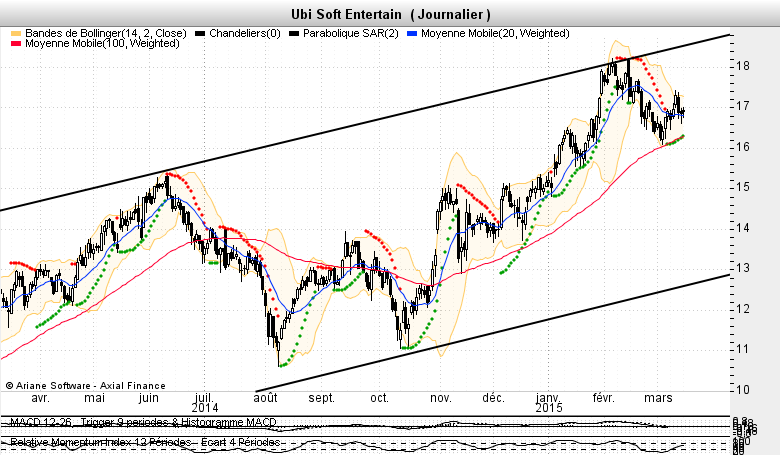780x455 pixels.
Task: Click the 'févr.' month label
Action: pos(604,398)
